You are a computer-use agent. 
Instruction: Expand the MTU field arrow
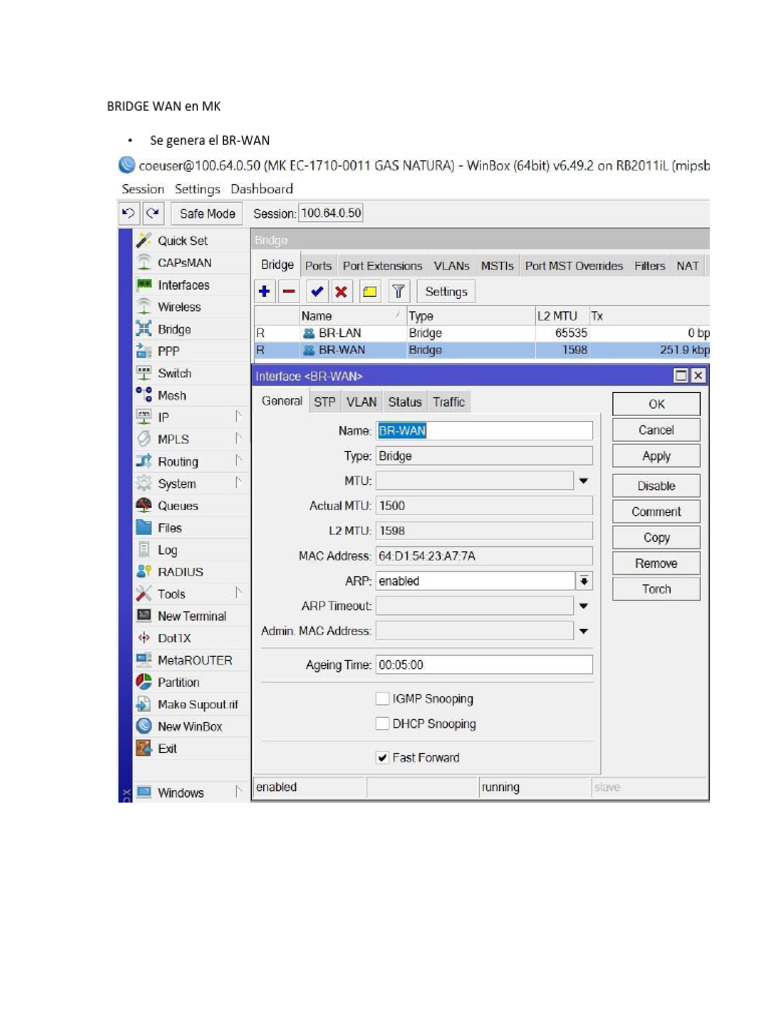[583, 481]
